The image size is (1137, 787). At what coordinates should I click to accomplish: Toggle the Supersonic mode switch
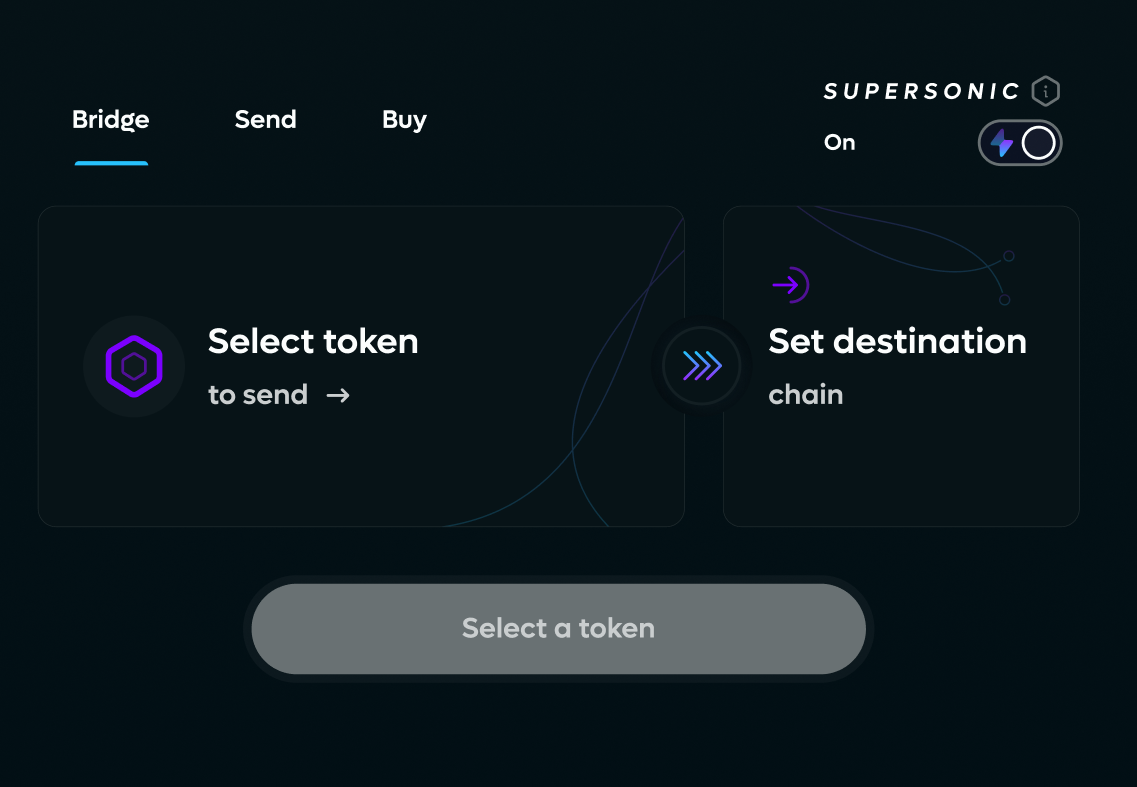(x=1019, y=143)
